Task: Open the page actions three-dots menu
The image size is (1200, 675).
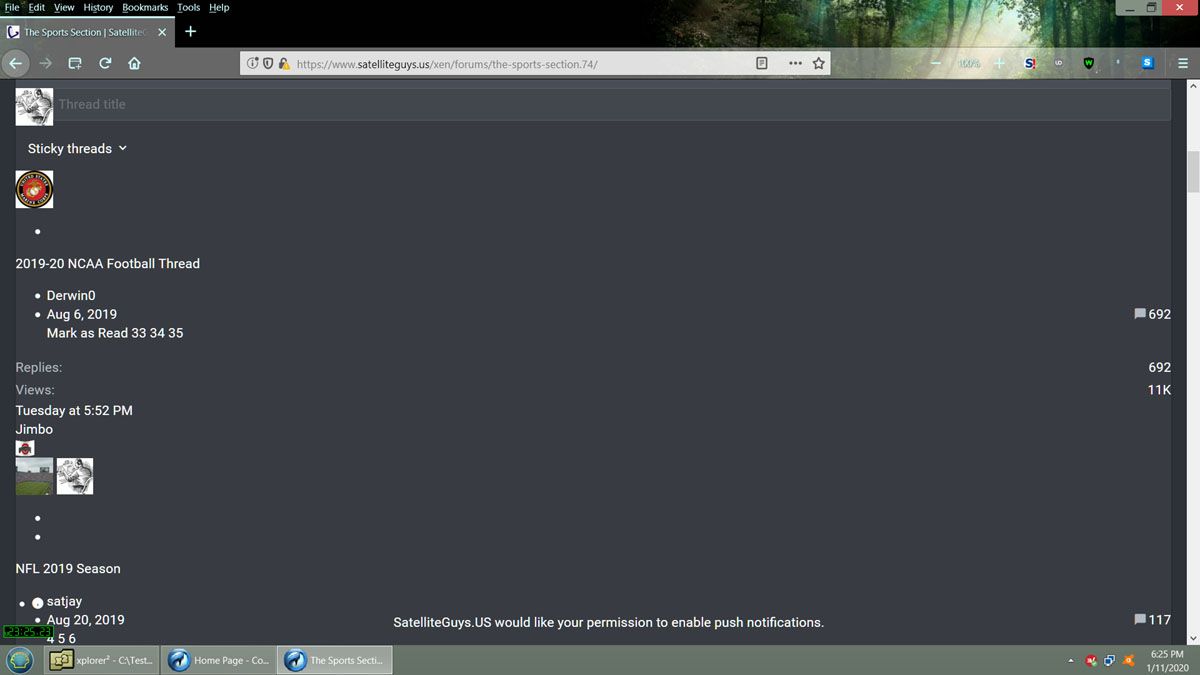Action: pyautogui.click(x=795, y=63)
